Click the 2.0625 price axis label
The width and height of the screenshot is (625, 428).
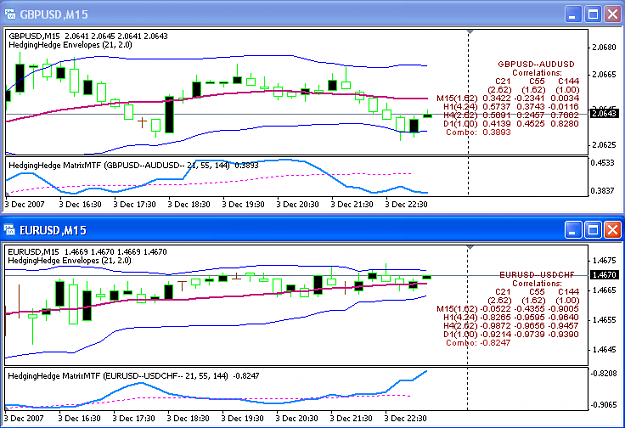pyautogui.click(x=604, y=145)
